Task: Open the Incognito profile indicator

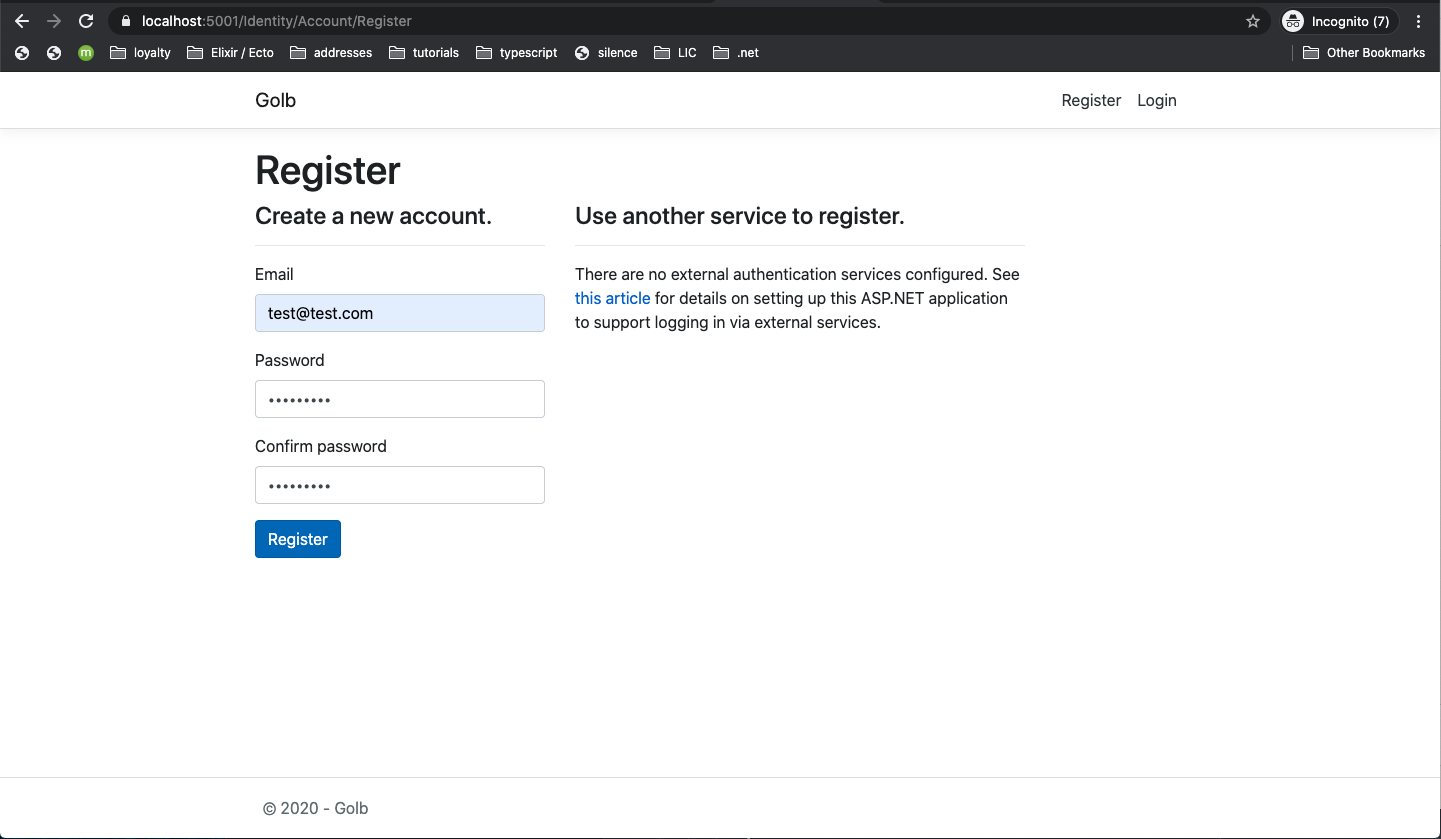Action: (1339, 21)
